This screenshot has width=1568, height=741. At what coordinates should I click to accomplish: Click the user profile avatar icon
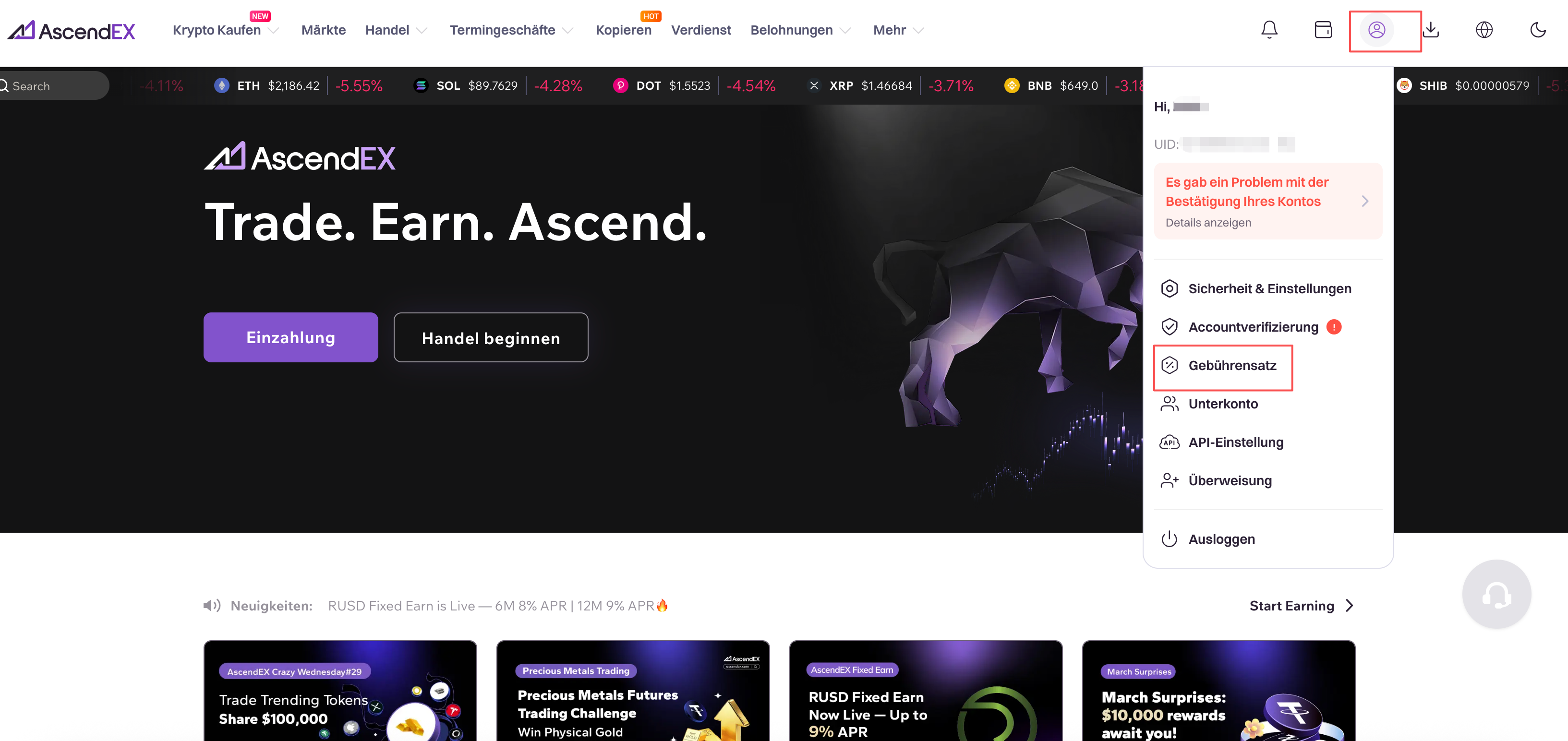tap(1376, 30)
